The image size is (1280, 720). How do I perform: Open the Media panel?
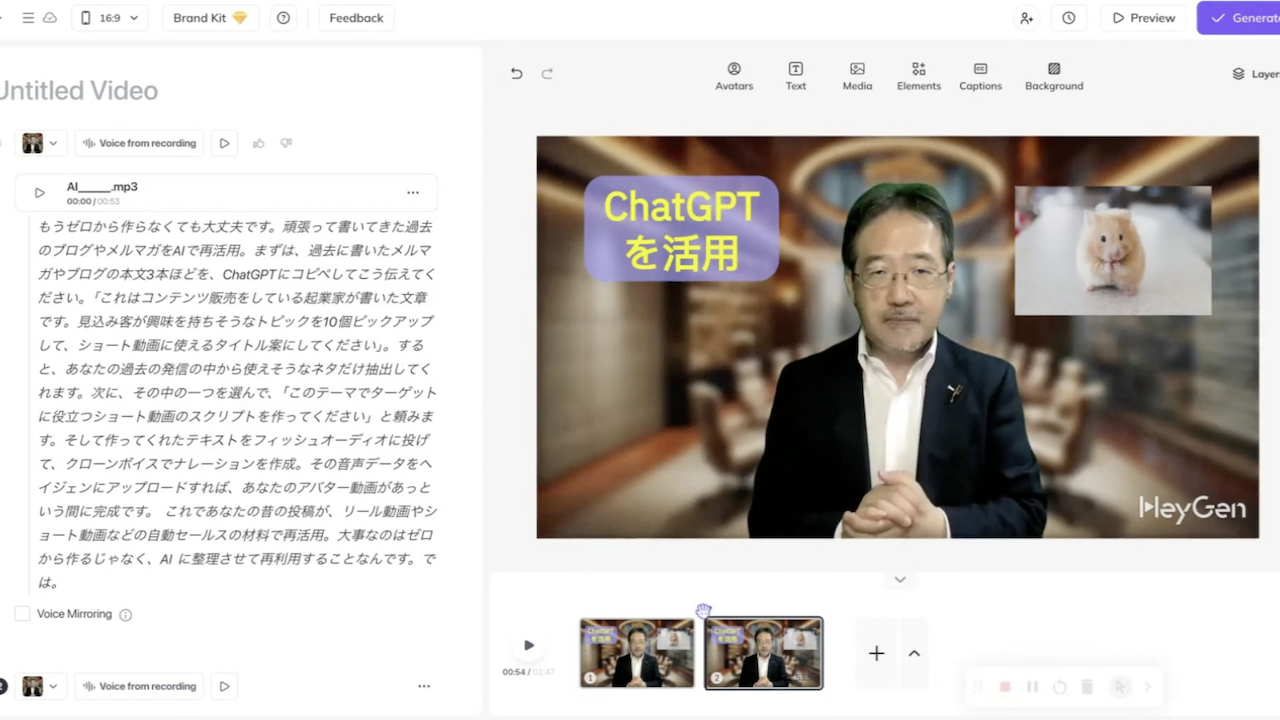point(857,76)
